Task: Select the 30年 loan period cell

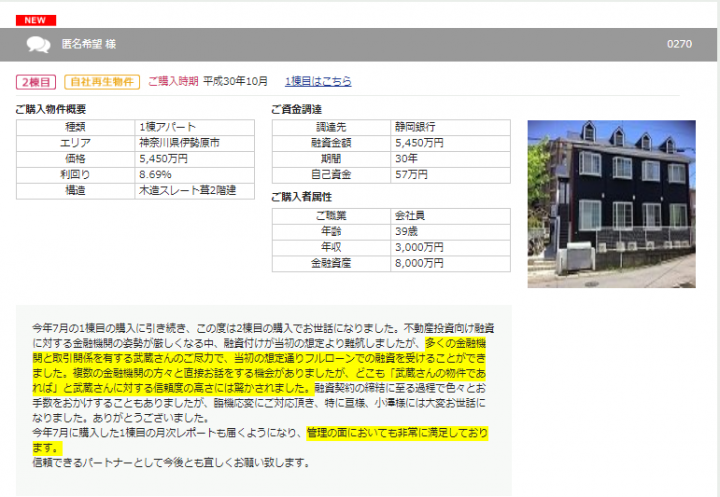Action: pos(450,159)
